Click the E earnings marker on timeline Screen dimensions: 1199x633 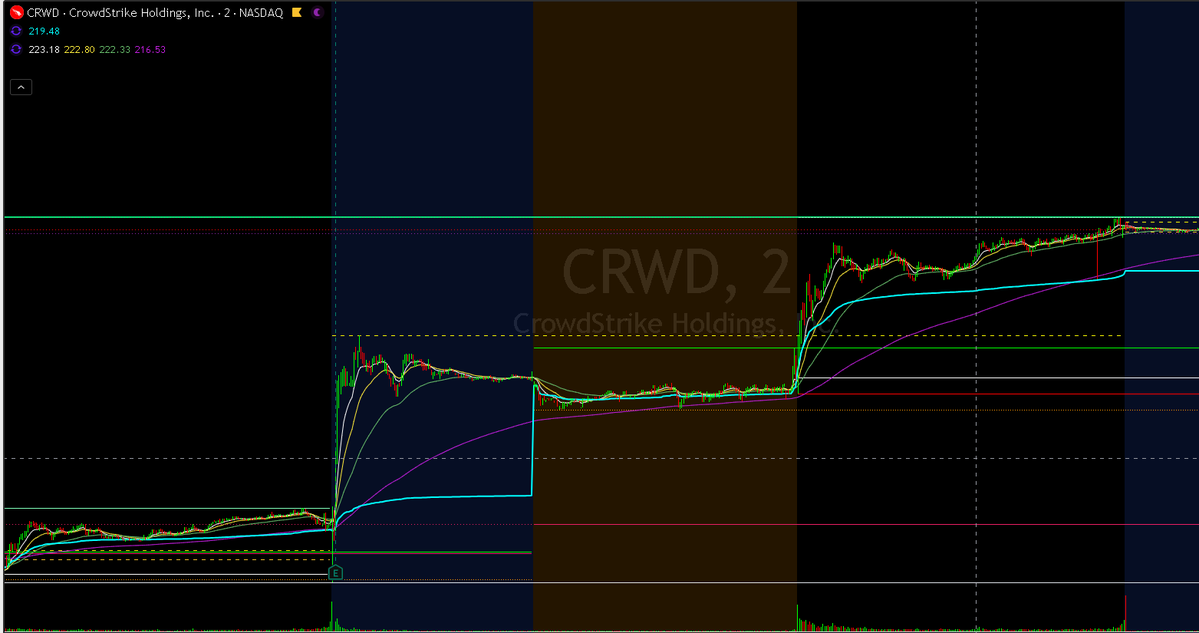coord(335,573)
